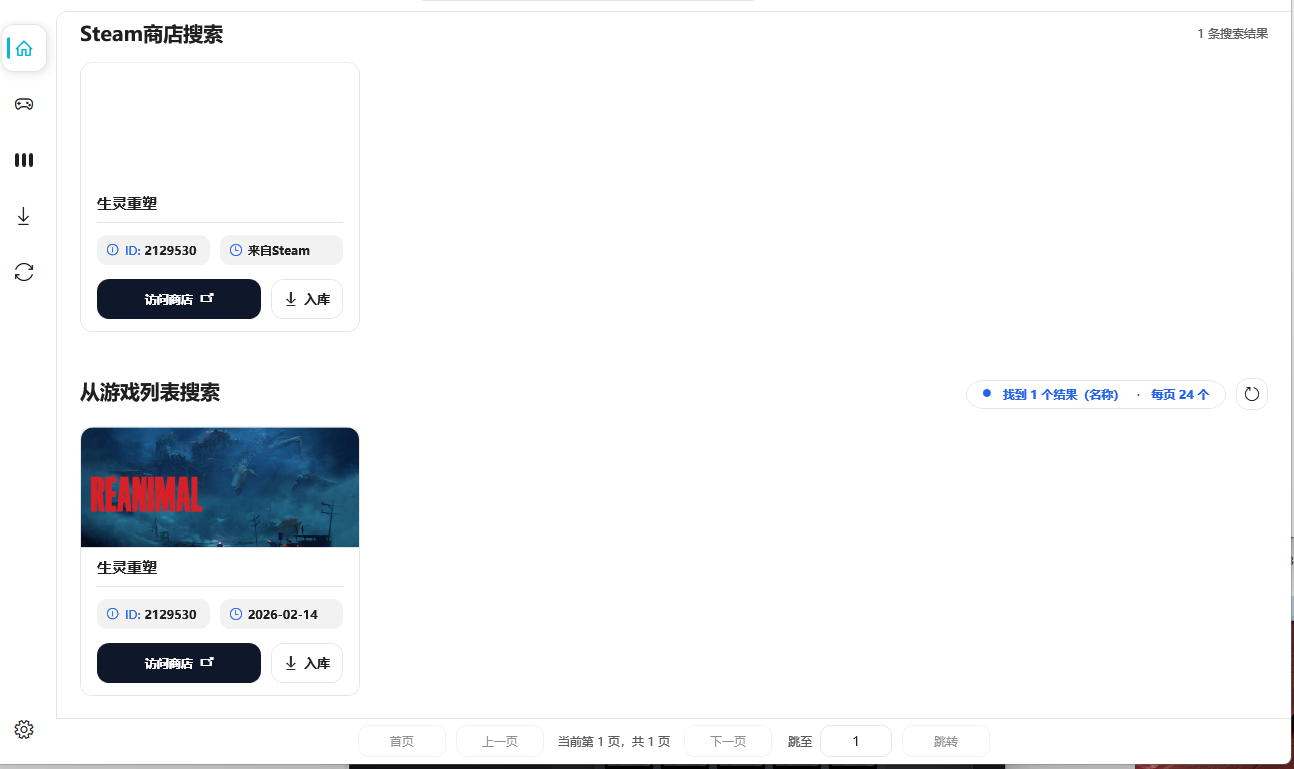Click the 跳转 button
This screenshot has width=1294, height=769.
click(x=946, y=741)
